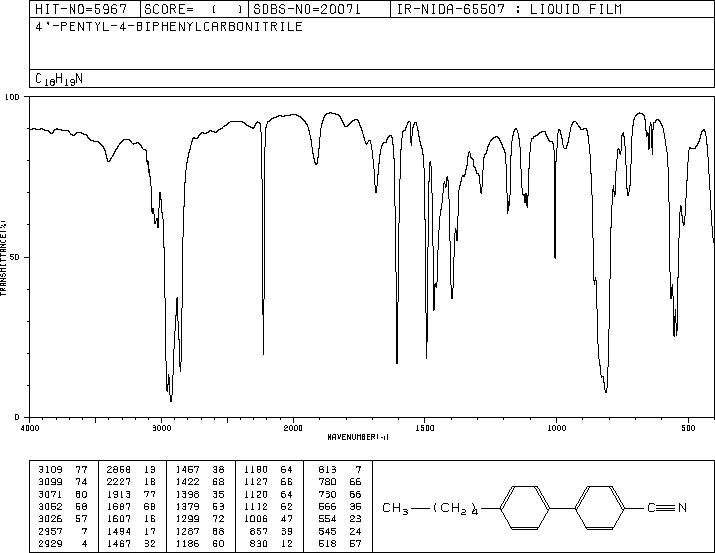715x553 pixels.
Task: Select the IR-NIDA-65507 : LIQUID FILM label
Action: 509,9
